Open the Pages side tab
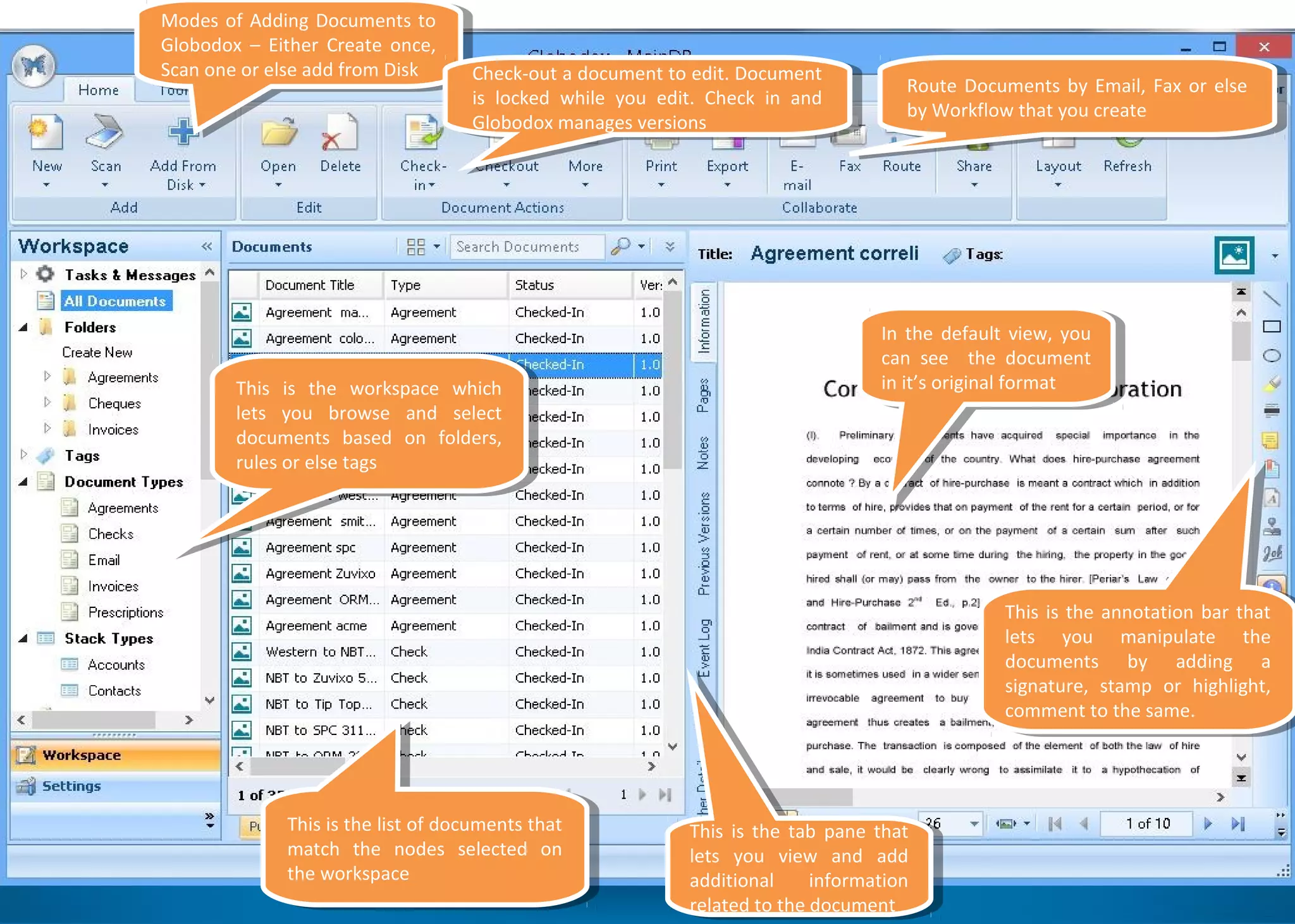This screenshot has height=924, width=1295. [704, 396]
